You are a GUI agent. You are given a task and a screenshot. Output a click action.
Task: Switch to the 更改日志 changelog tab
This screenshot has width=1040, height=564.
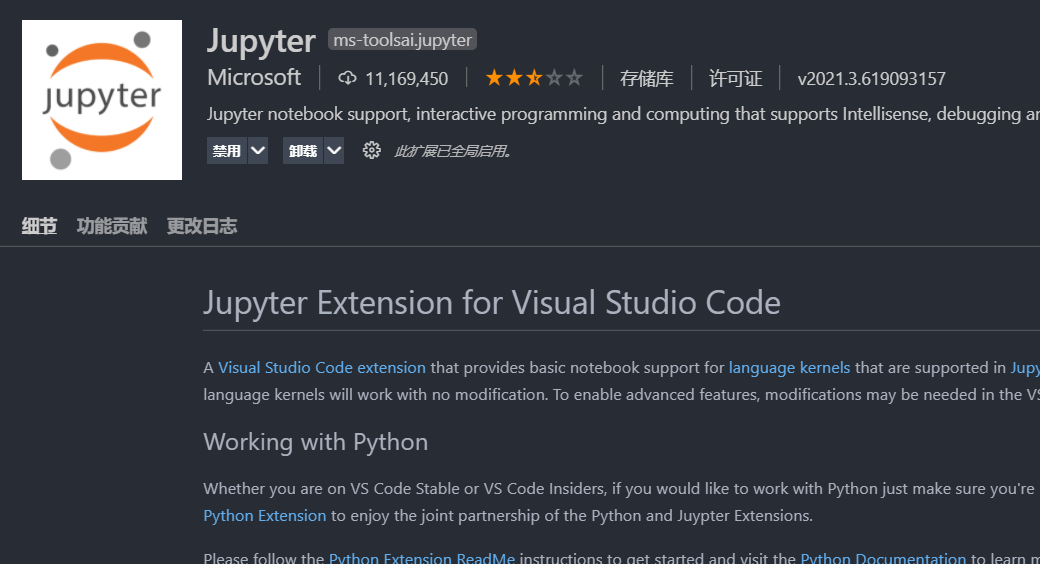coord(202,226)
